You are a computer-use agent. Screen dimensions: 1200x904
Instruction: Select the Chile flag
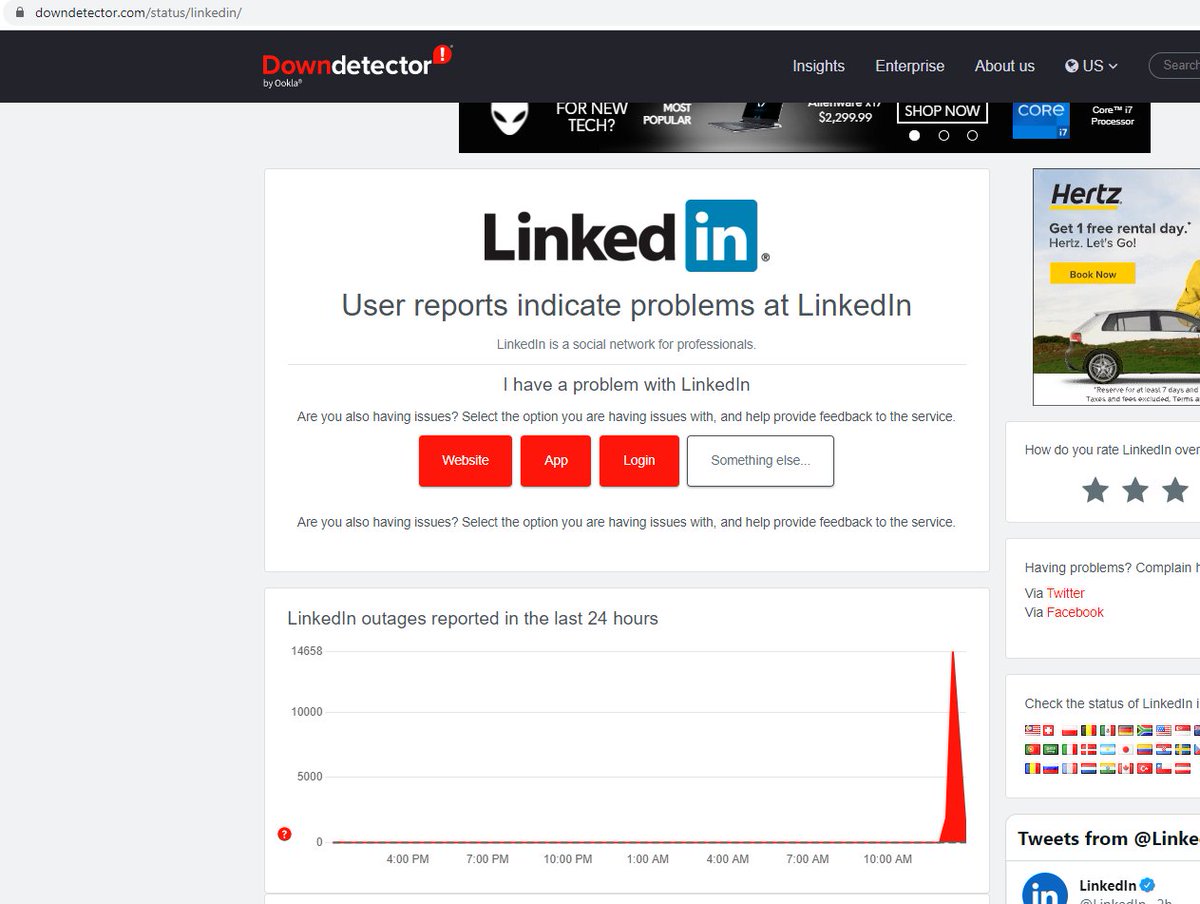[x=1164, y=768]
